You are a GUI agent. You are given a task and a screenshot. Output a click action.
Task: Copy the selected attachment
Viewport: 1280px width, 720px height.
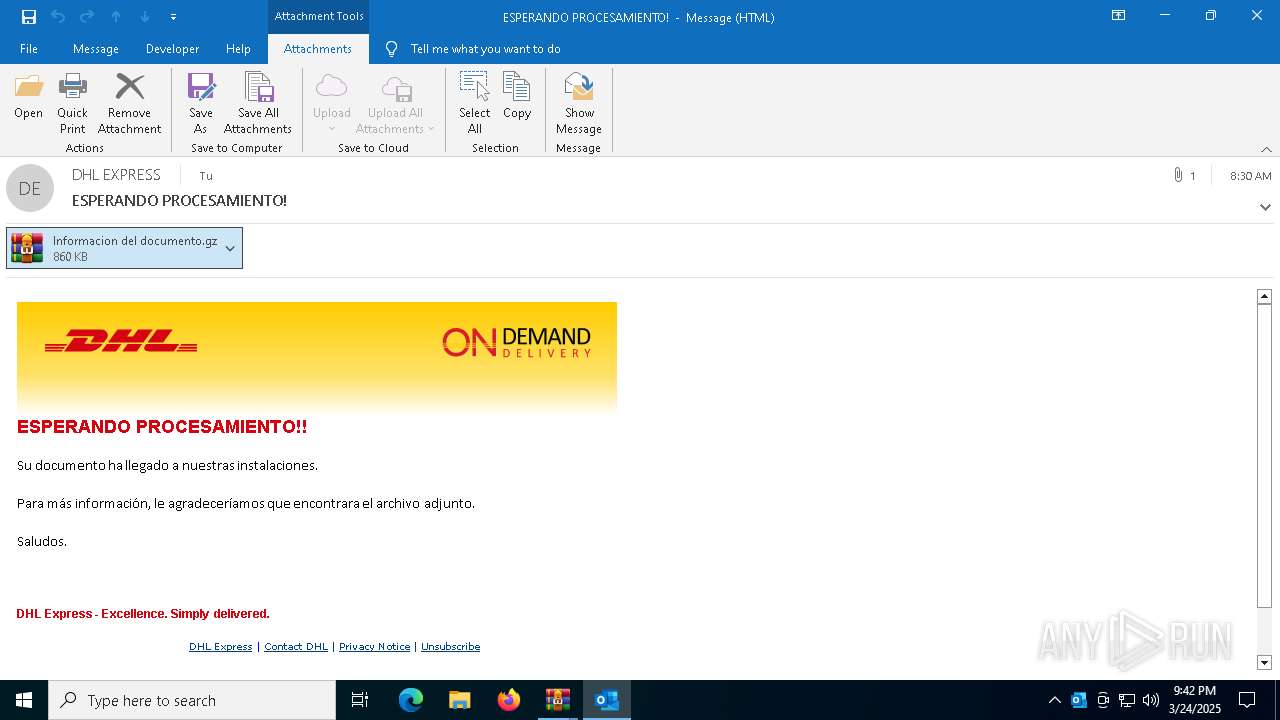click(x=517, y=96)
